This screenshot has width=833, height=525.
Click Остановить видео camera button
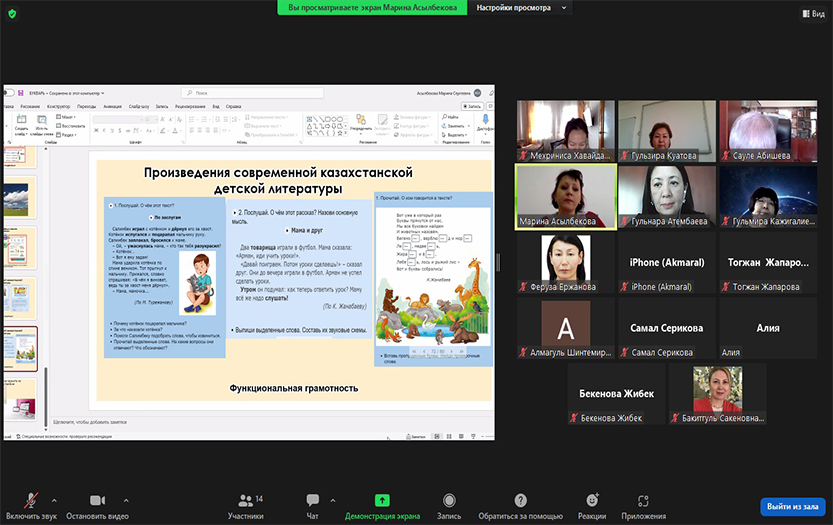tap(97, 501)
